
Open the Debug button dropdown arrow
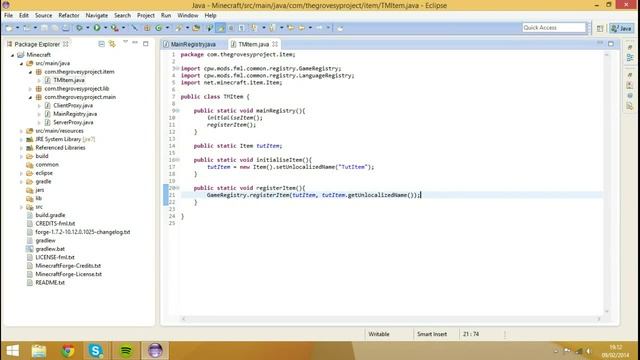pos(88,28)
